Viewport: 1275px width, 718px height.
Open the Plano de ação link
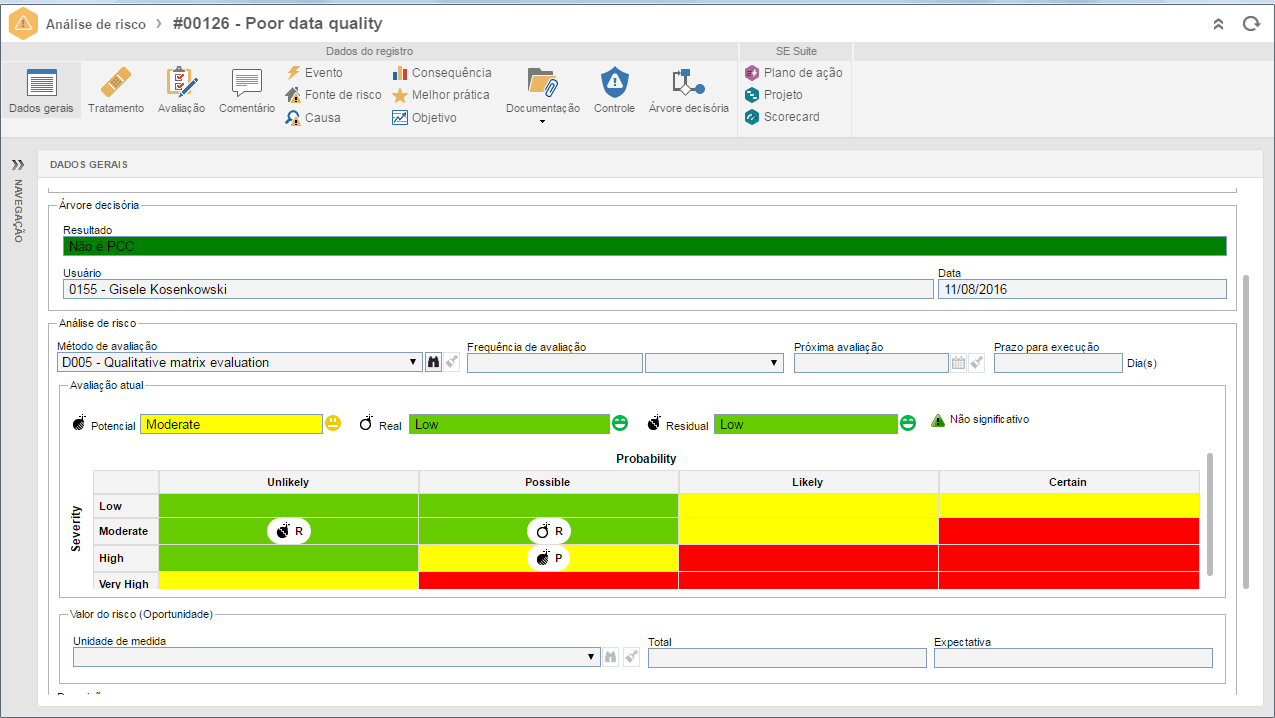pyautogui.click(x=794, y=72)
